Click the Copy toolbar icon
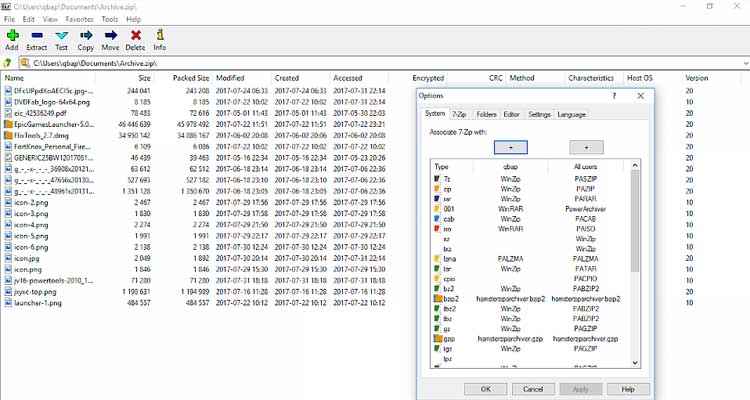 click(86, 35)
